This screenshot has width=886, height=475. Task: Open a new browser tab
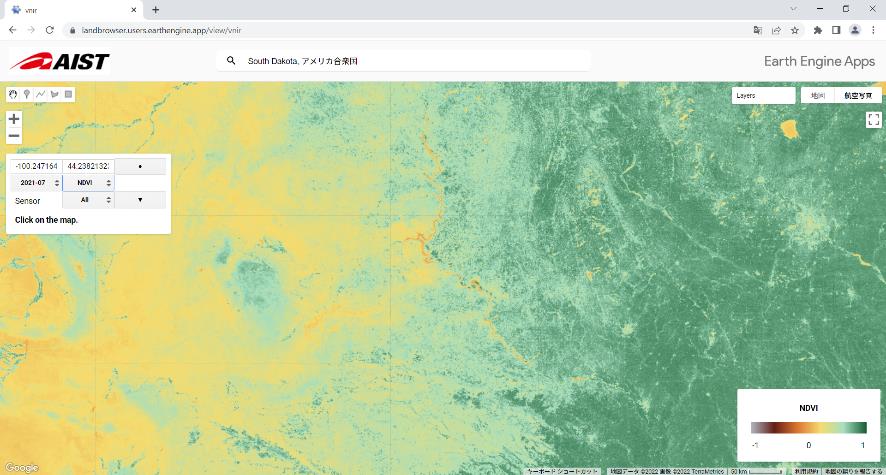[155, 10]
